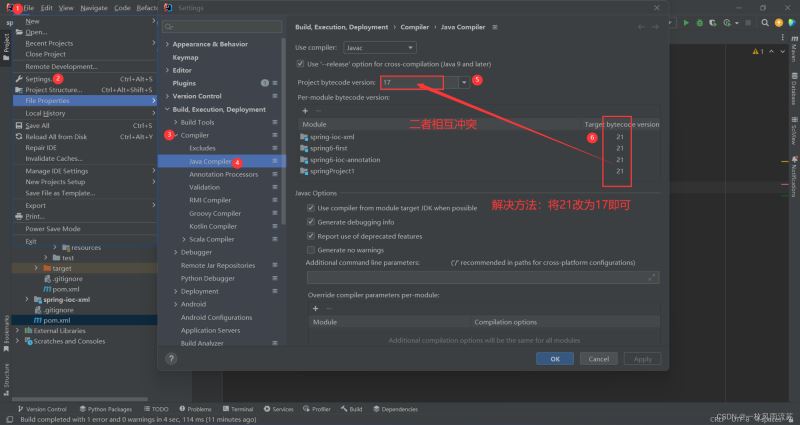Click the Print printer icon
The height and width of the screenshot is (425, 800).
click(x=19, y=216)
